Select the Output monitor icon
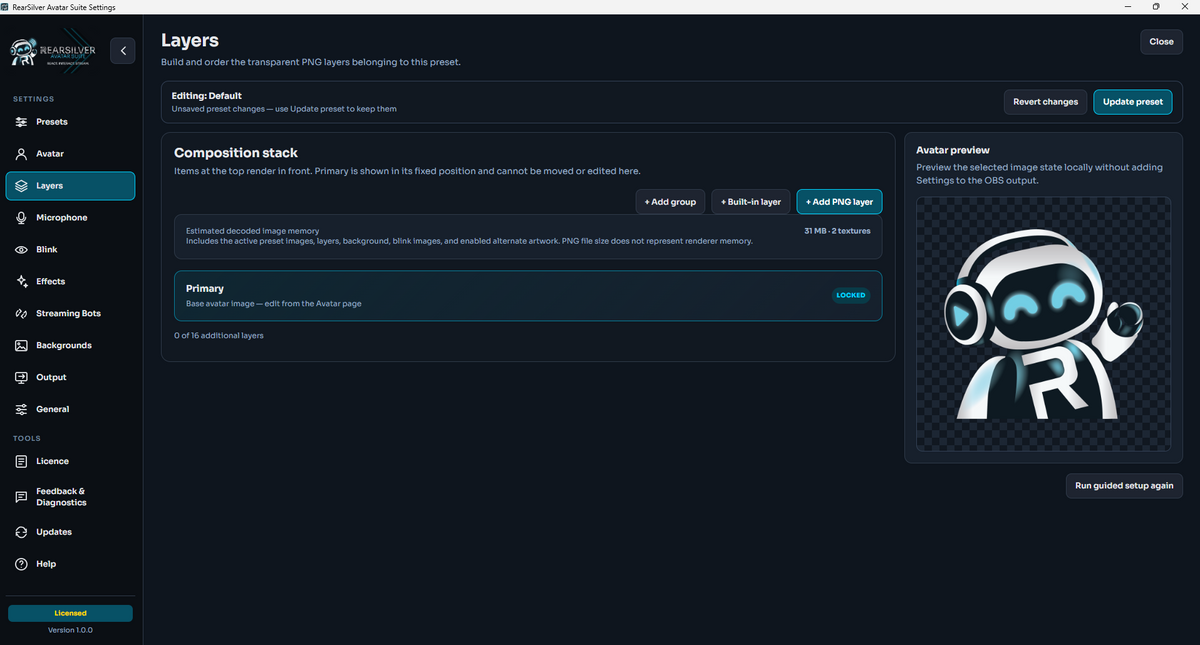This screenshot has width=1200, height=645. click(21, 378)
